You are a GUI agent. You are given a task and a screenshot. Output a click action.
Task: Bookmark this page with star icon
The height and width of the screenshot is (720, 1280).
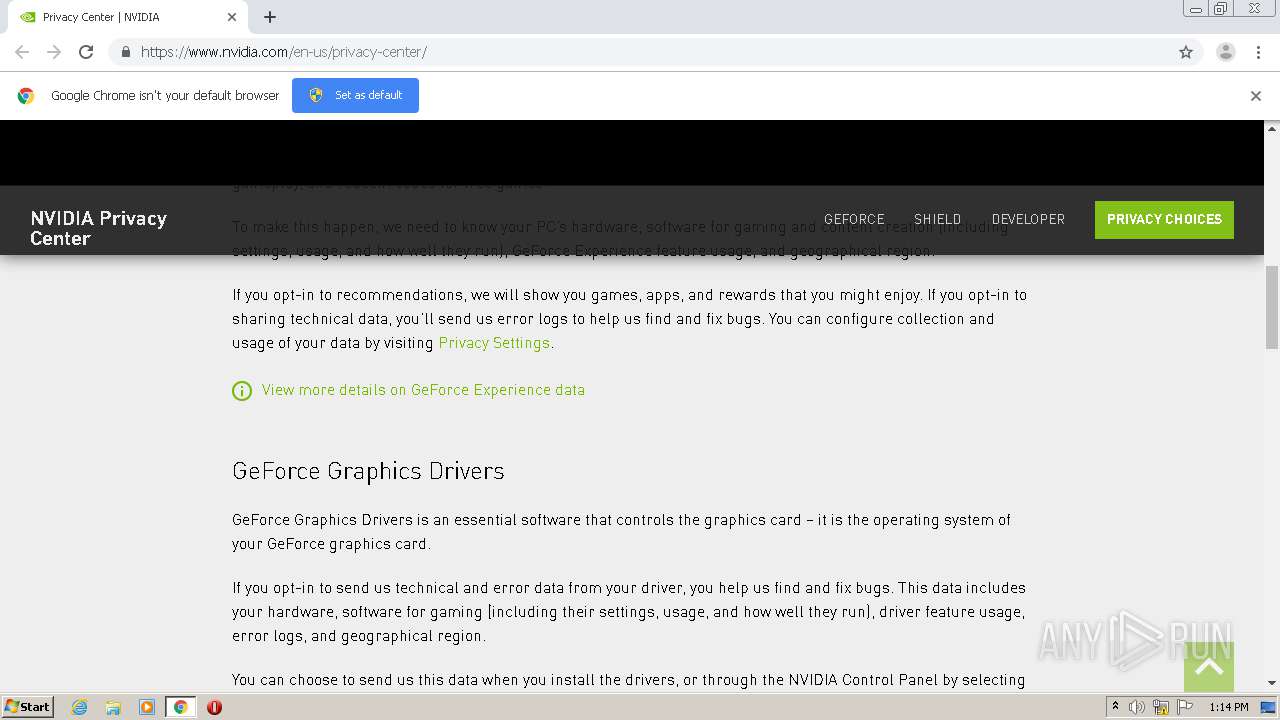pos(1186,52)
